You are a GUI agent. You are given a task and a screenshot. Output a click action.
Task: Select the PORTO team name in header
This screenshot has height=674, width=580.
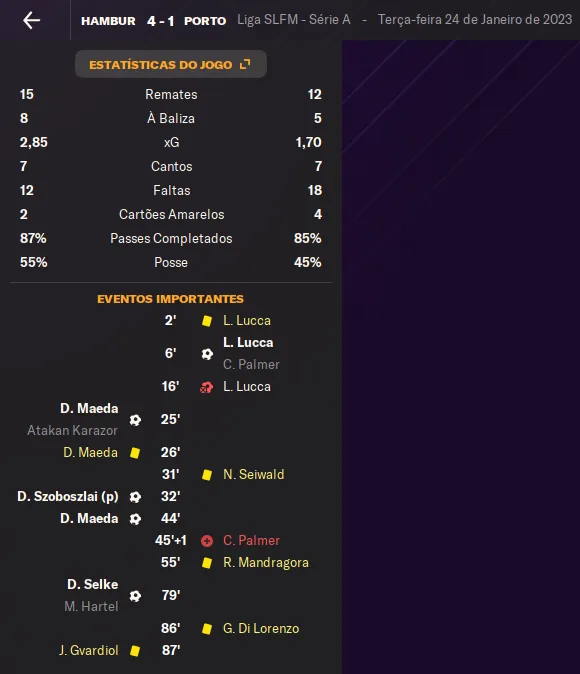pos(205,21)
